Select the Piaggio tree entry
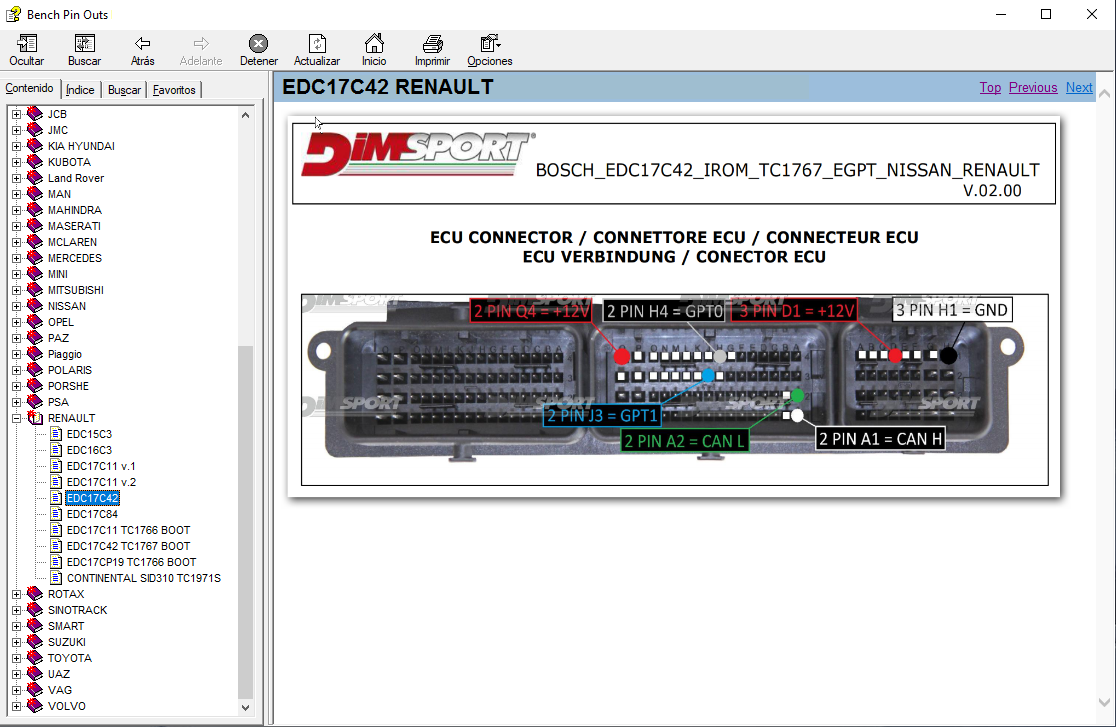1116x727 pixels. (65, 354)
